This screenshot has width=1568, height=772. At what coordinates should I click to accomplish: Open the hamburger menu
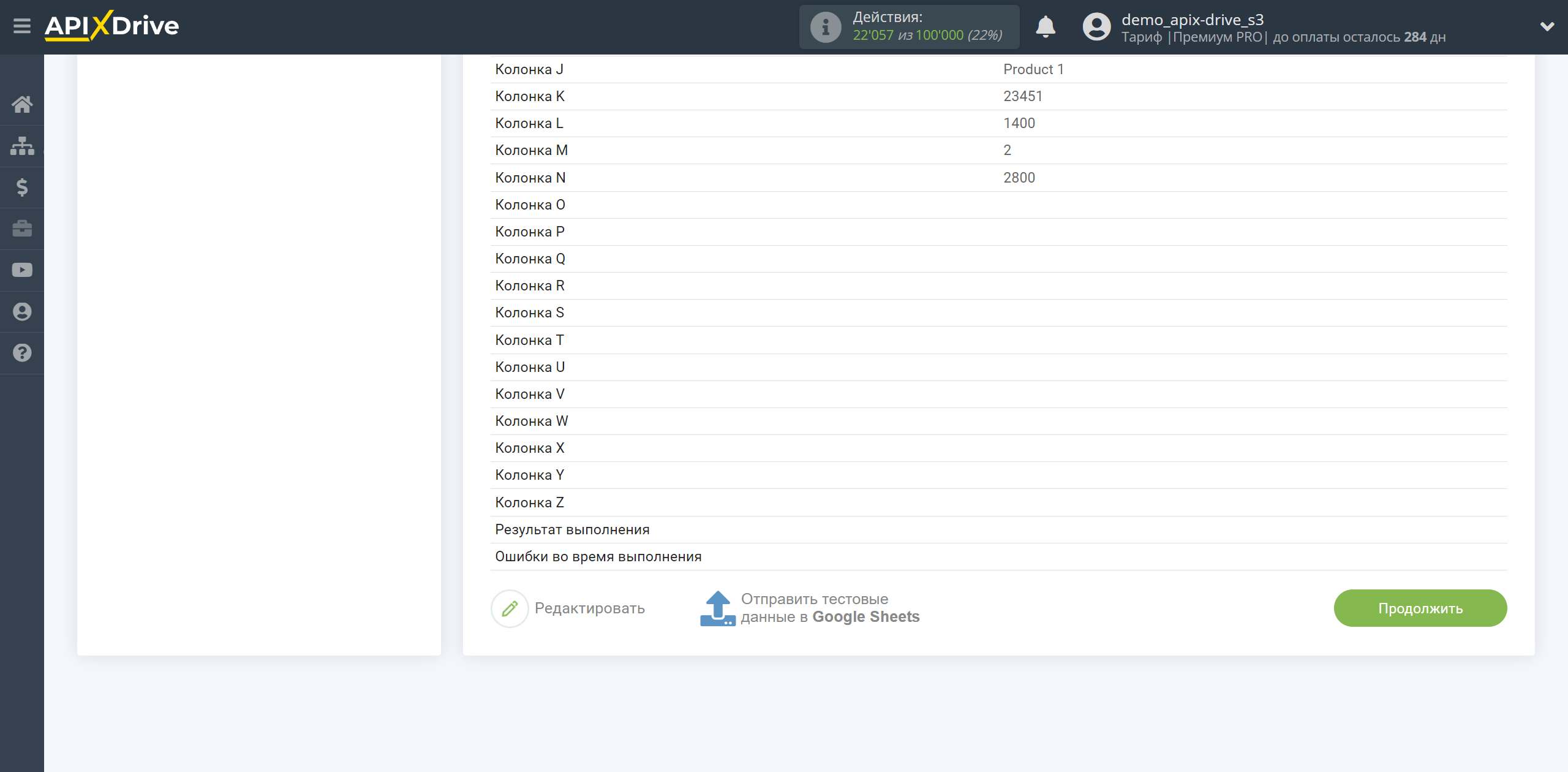click(x=22, y=26)
